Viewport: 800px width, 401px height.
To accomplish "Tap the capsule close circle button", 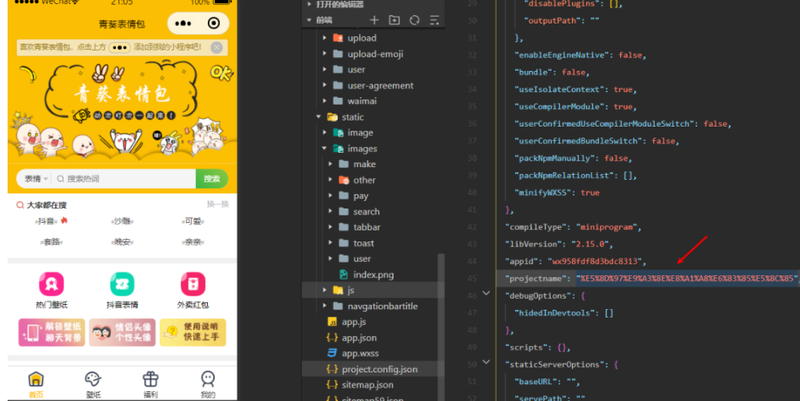I will (x=214, y=23).
